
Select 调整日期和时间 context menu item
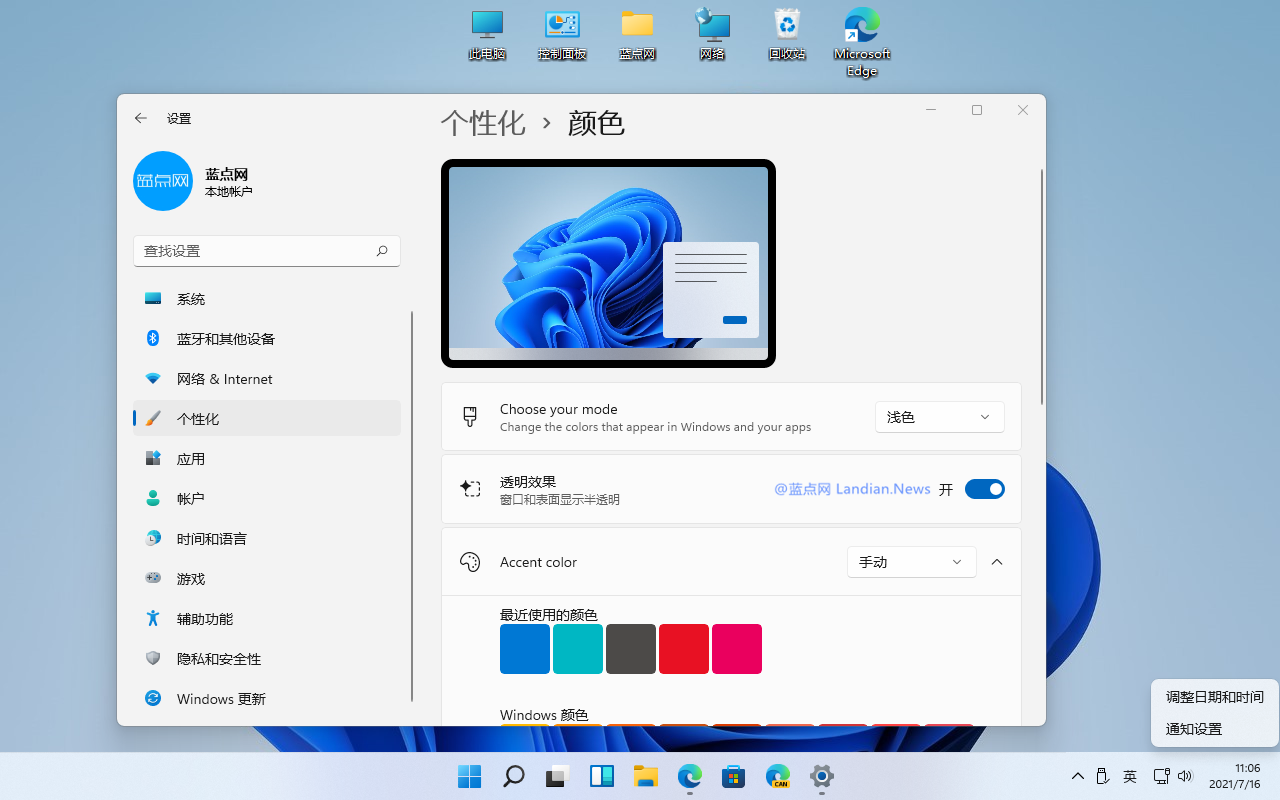1215,697
